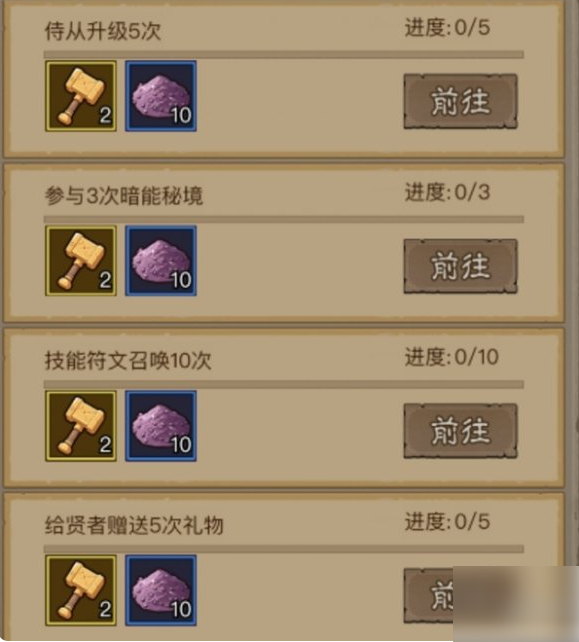Click 前往 button for 给贤者赠送5次礼物 quest
579x642 pixels.
coord(429,596)
